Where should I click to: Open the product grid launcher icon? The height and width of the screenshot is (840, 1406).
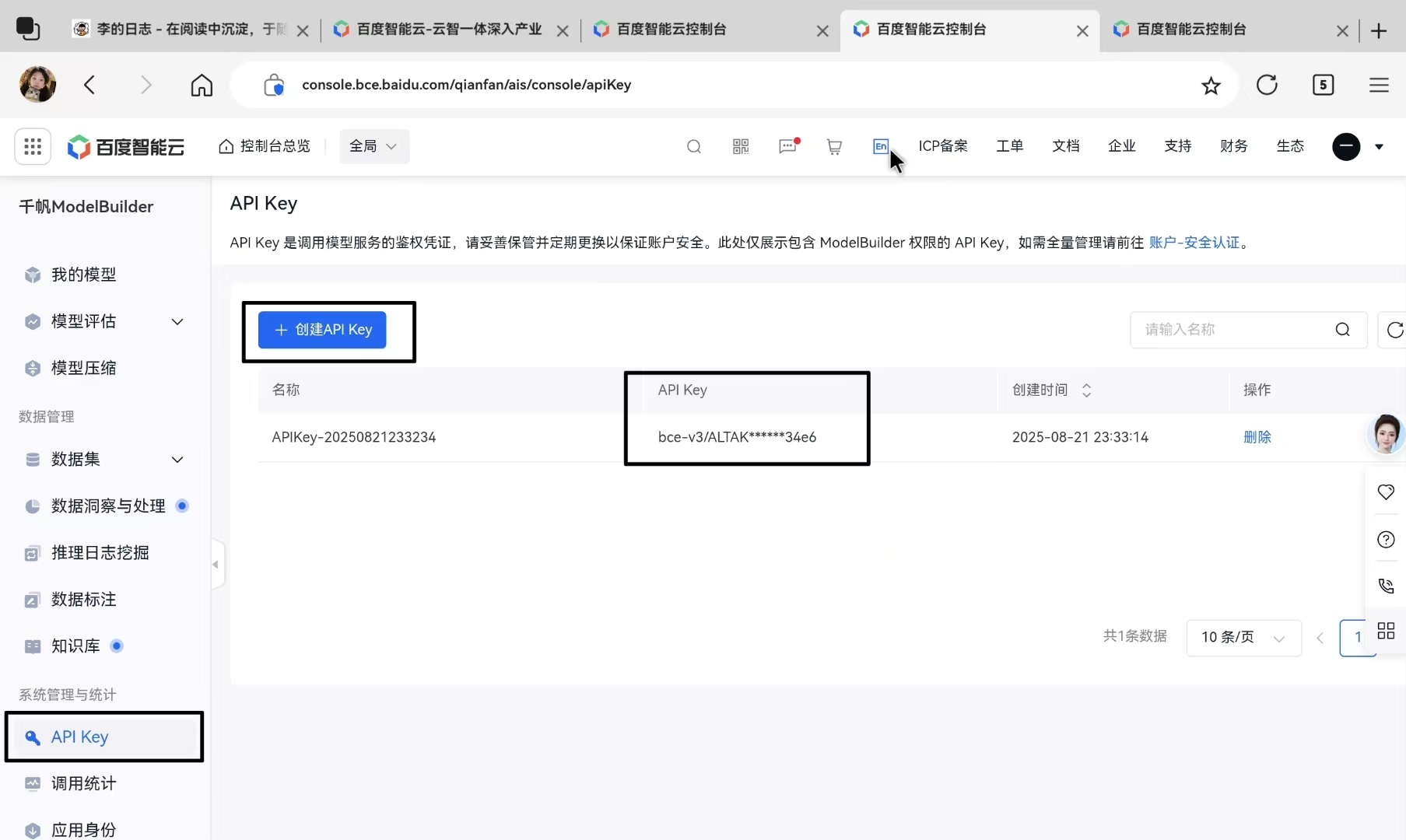point(33,146)
